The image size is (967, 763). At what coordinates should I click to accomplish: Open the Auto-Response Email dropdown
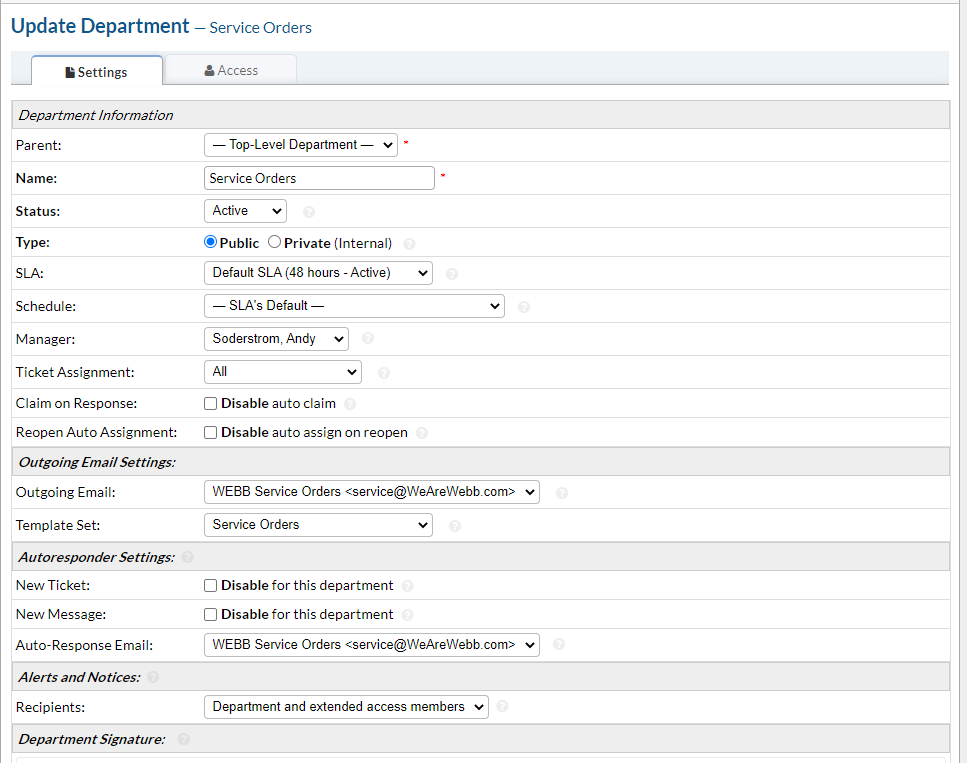[x=371, y=645]
